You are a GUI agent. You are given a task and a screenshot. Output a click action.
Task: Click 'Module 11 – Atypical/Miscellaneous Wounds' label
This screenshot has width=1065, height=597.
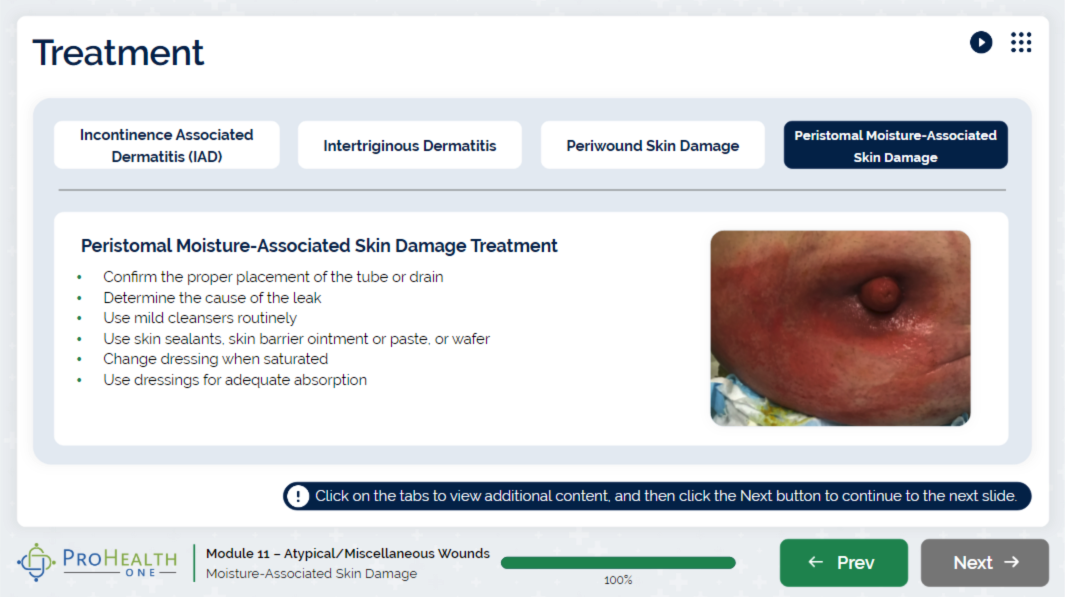(348, 554)
